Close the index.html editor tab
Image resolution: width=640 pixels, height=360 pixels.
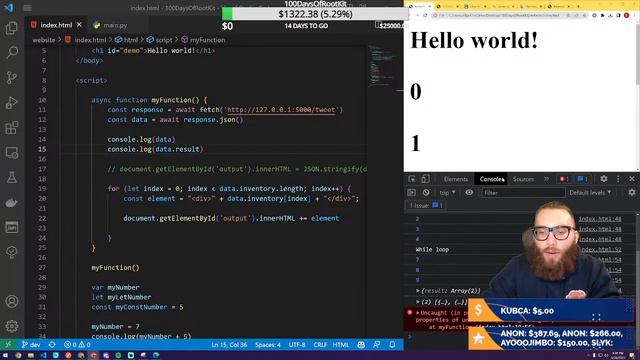[79, 25]
